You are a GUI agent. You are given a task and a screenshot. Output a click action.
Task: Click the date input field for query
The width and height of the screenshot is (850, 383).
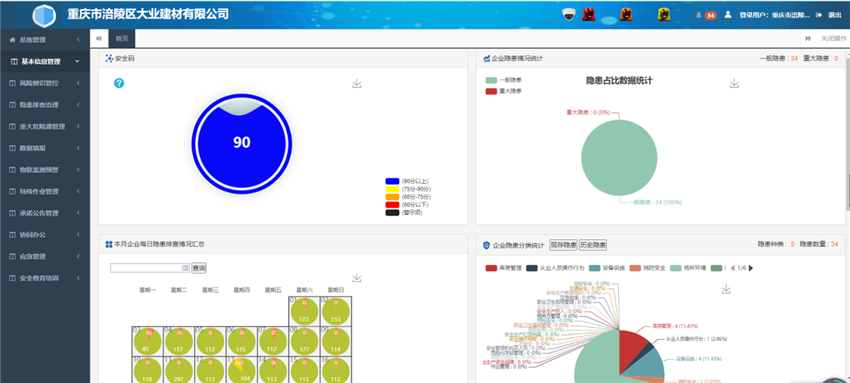coord(150,268)
